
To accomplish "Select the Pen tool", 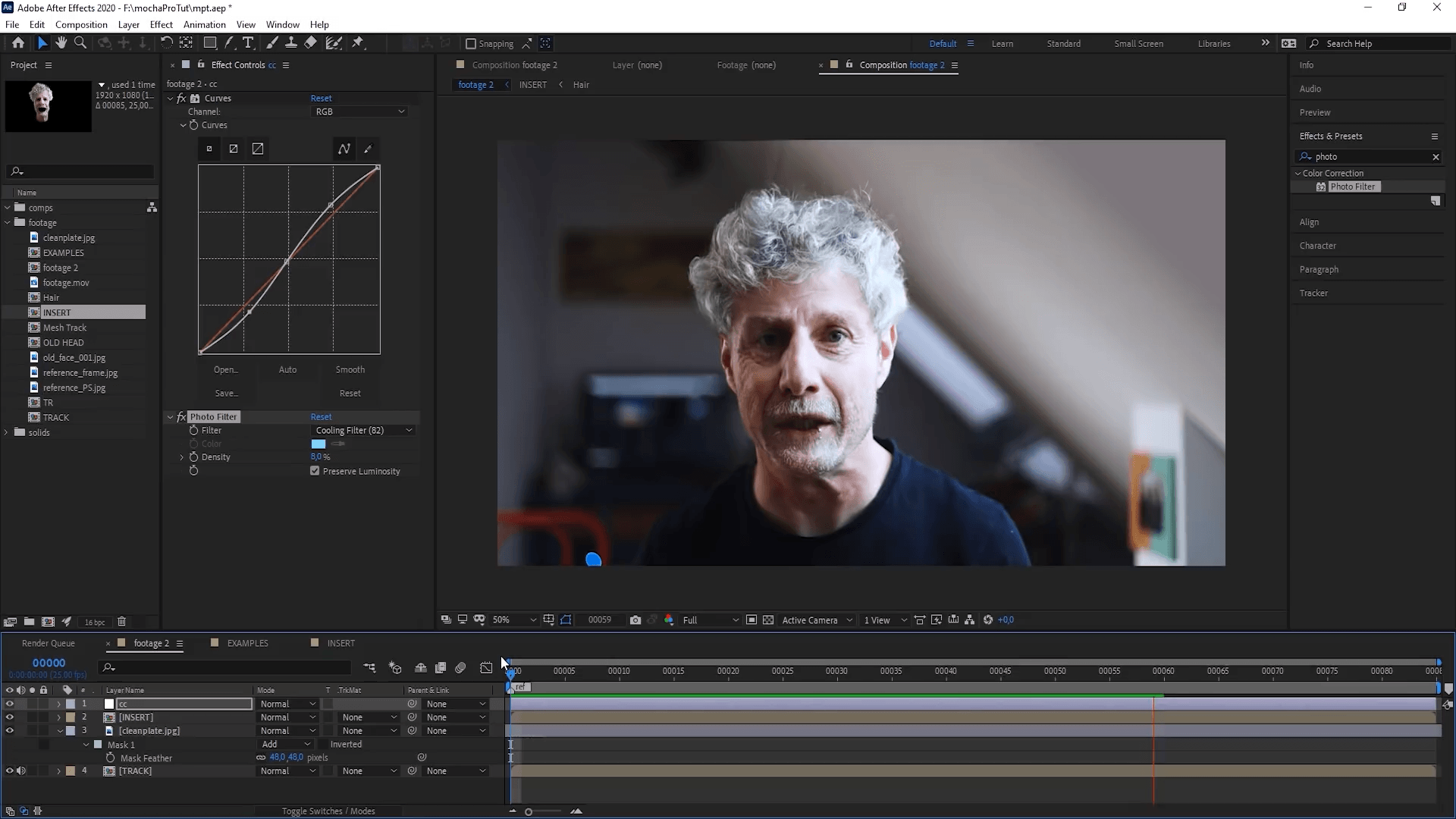I will [x=230, y=43].
